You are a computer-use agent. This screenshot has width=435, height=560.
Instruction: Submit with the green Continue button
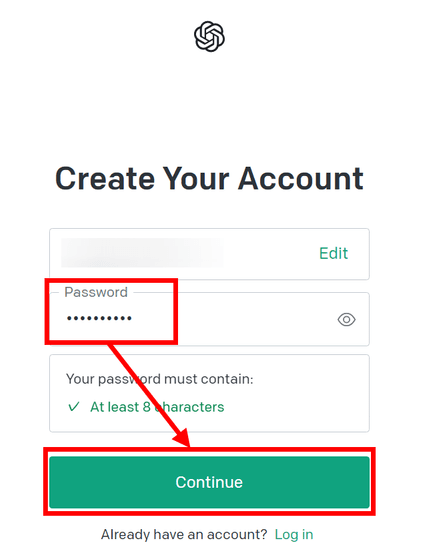pos(209,482)
